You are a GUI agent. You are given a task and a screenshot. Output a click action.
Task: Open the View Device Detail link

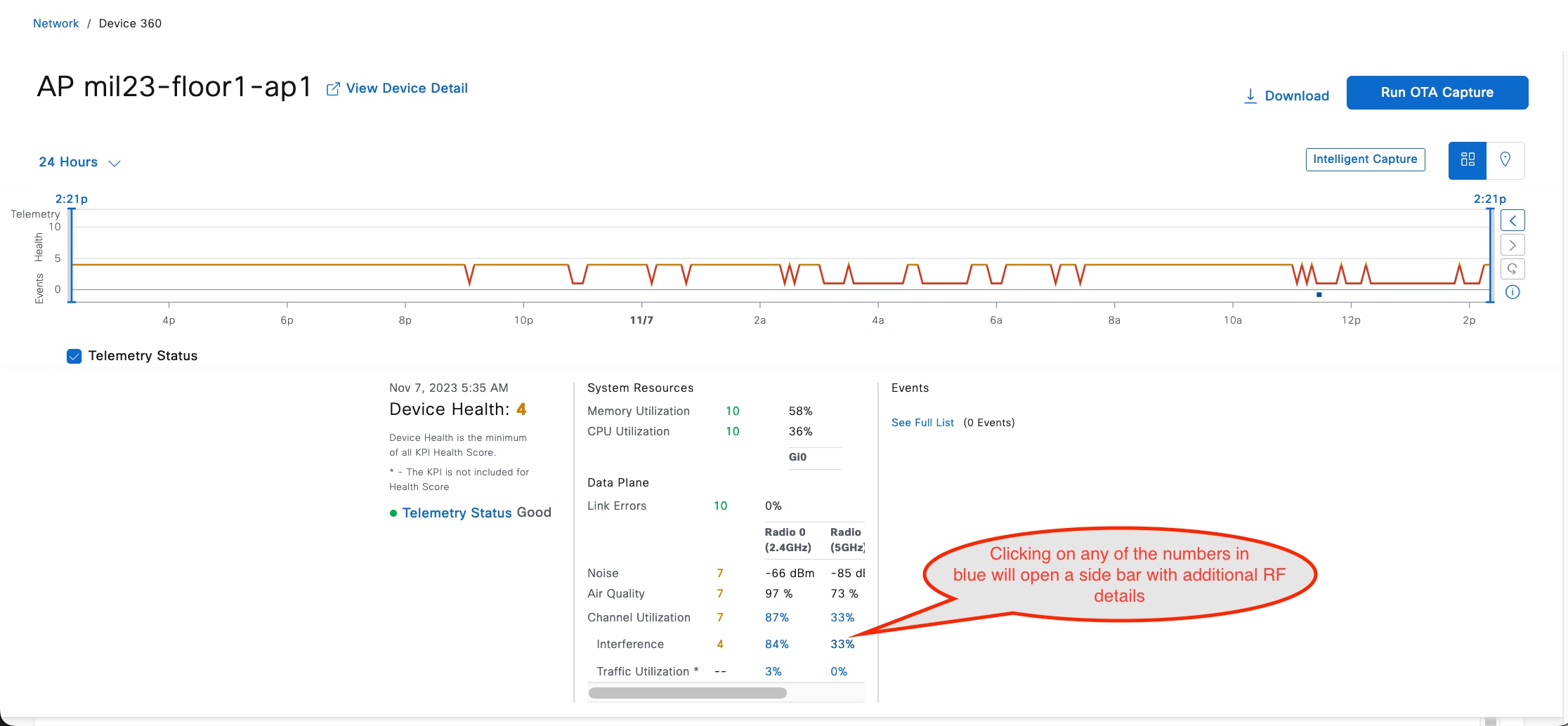pos(407,88)
